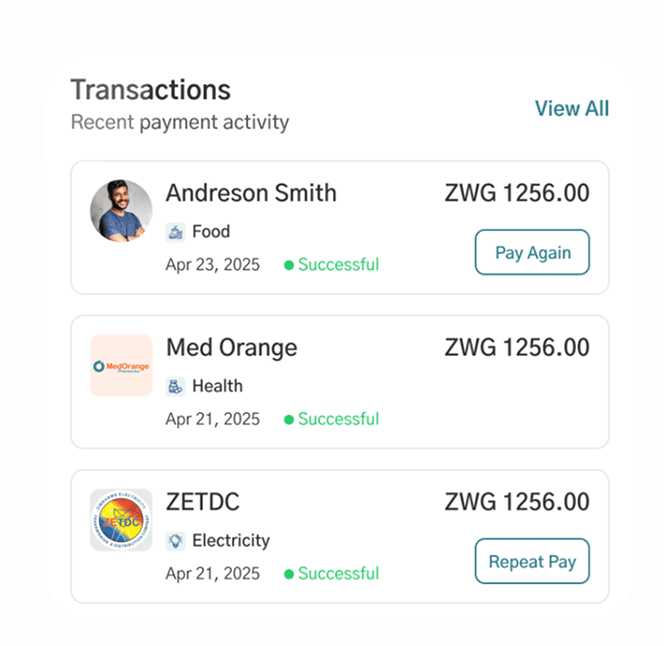
Task: Click the Pay Again button
Action: (532, 252)
